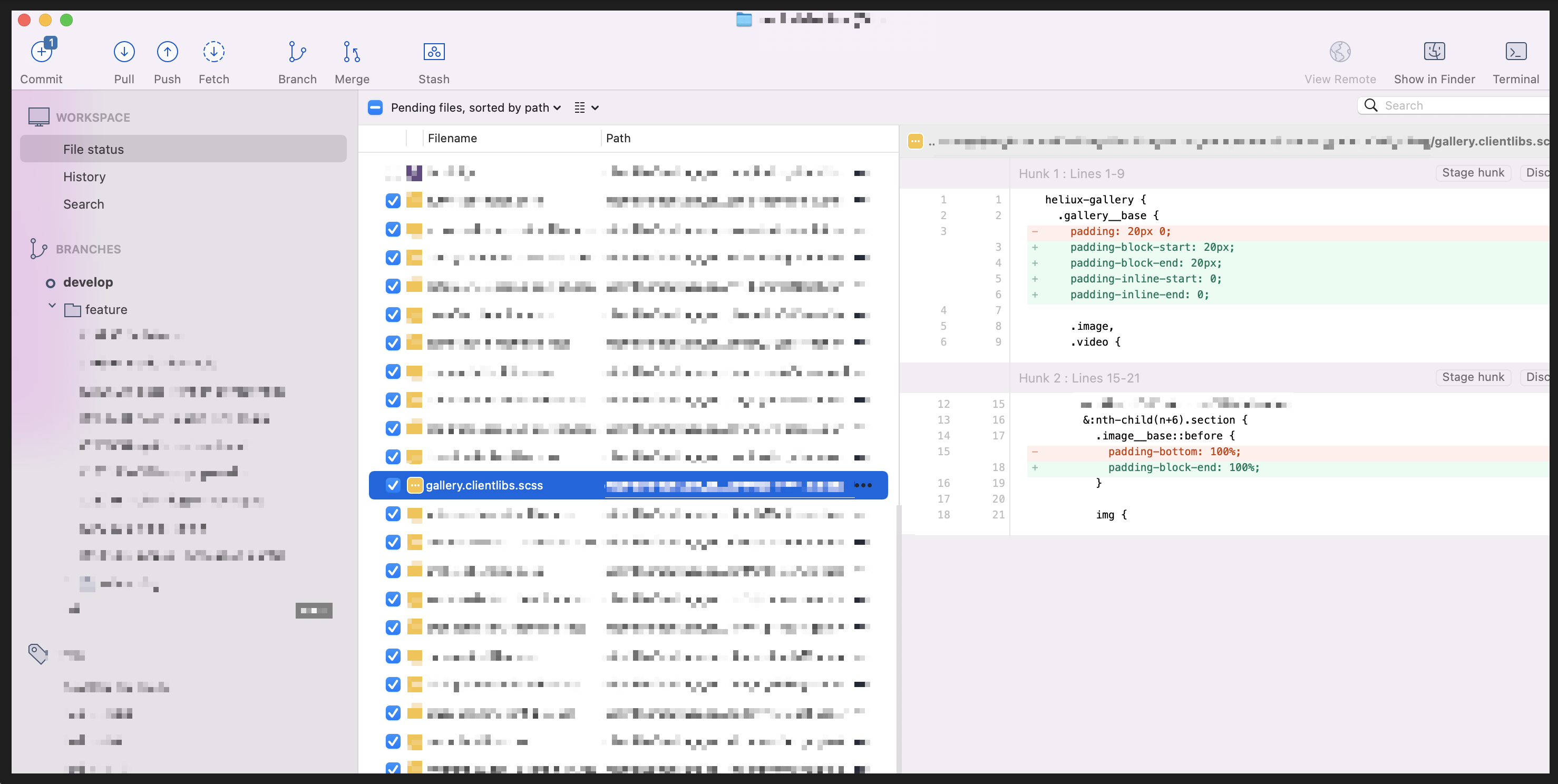The image size is (1558, 784).
Task: Click the Fetch icon
Action: click(213, 52)
